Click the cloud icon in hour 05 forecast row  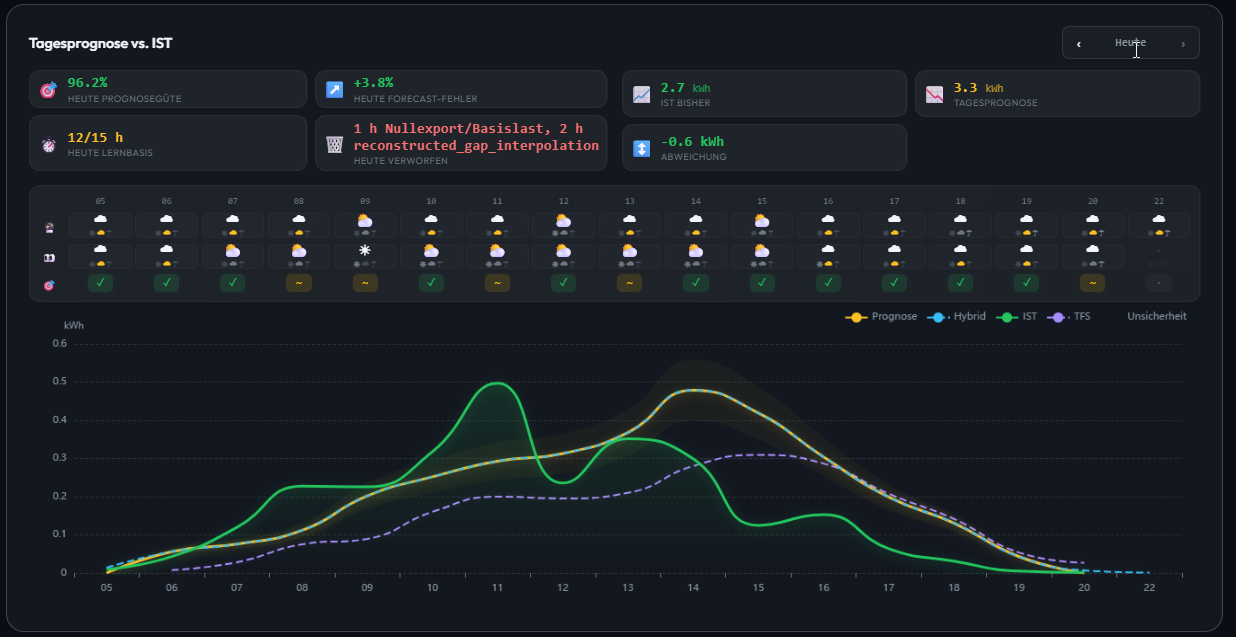coord(100,219)
